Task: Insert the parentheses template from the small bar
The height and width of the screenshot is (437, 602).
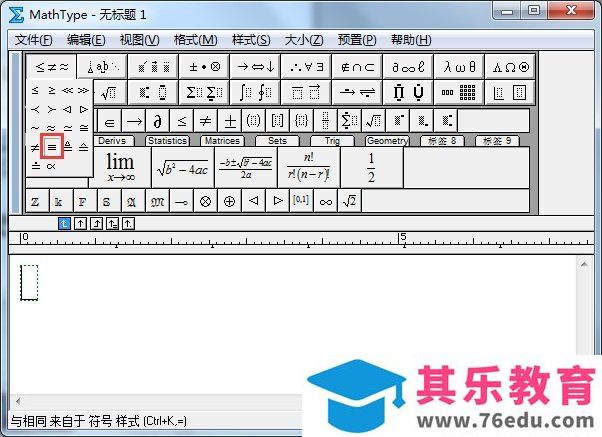Action: 253,122
